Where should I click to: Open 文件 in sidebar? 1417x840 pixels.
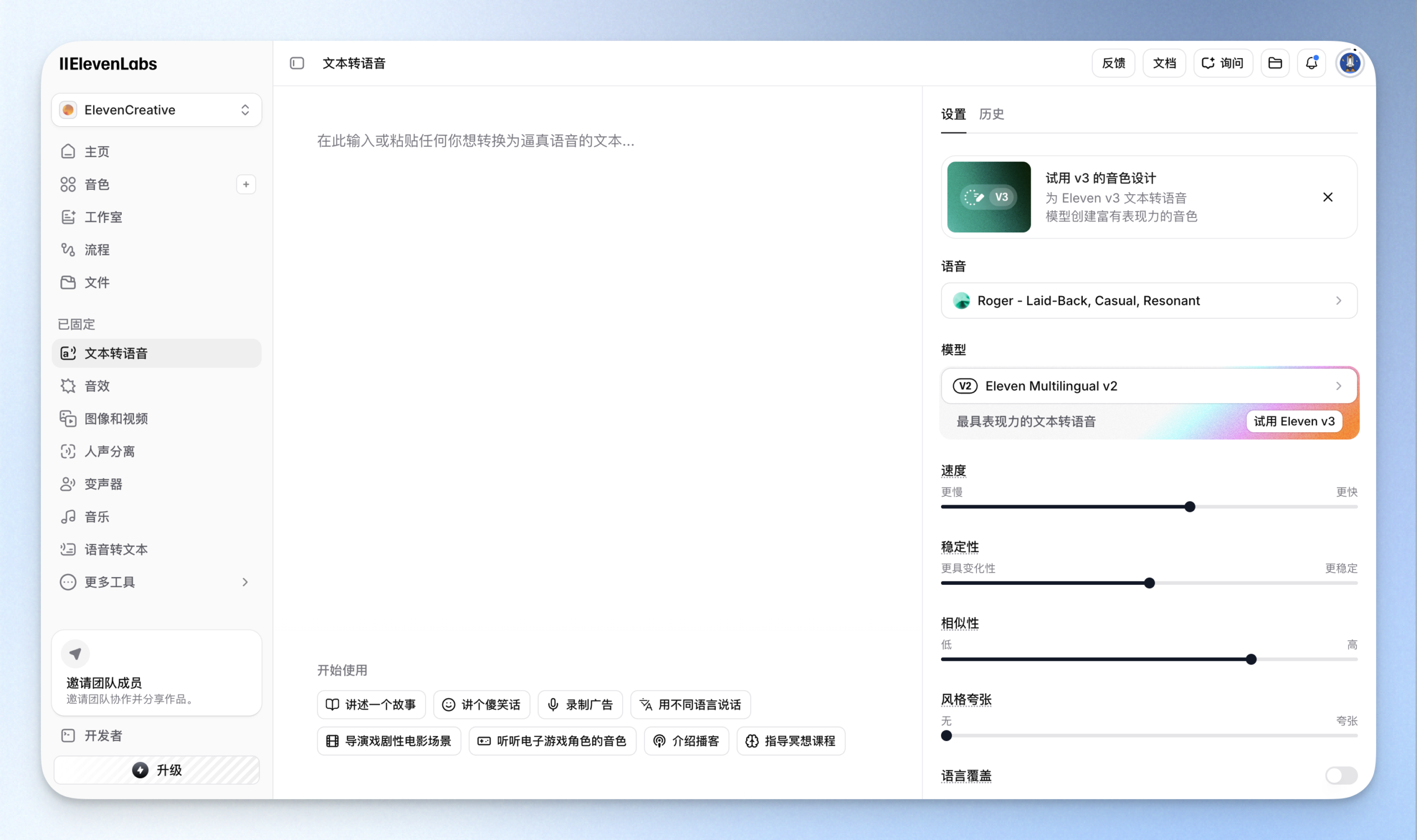click(x=156, y=282)
